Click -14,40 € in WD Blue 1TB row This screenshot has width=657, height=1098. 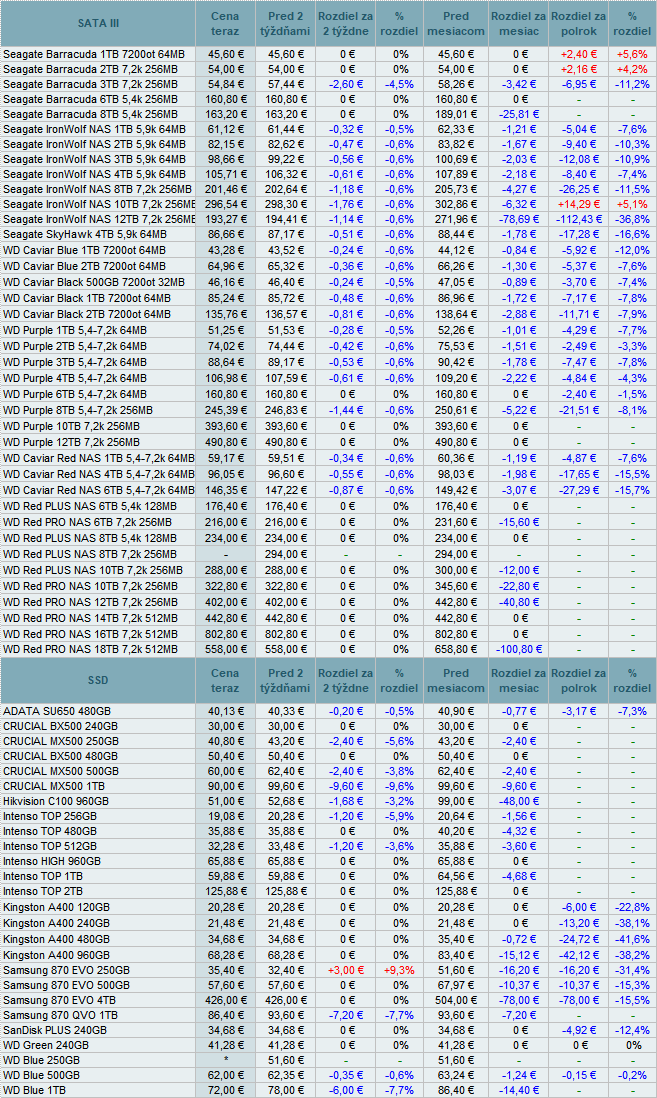(x=519, y=1090)
